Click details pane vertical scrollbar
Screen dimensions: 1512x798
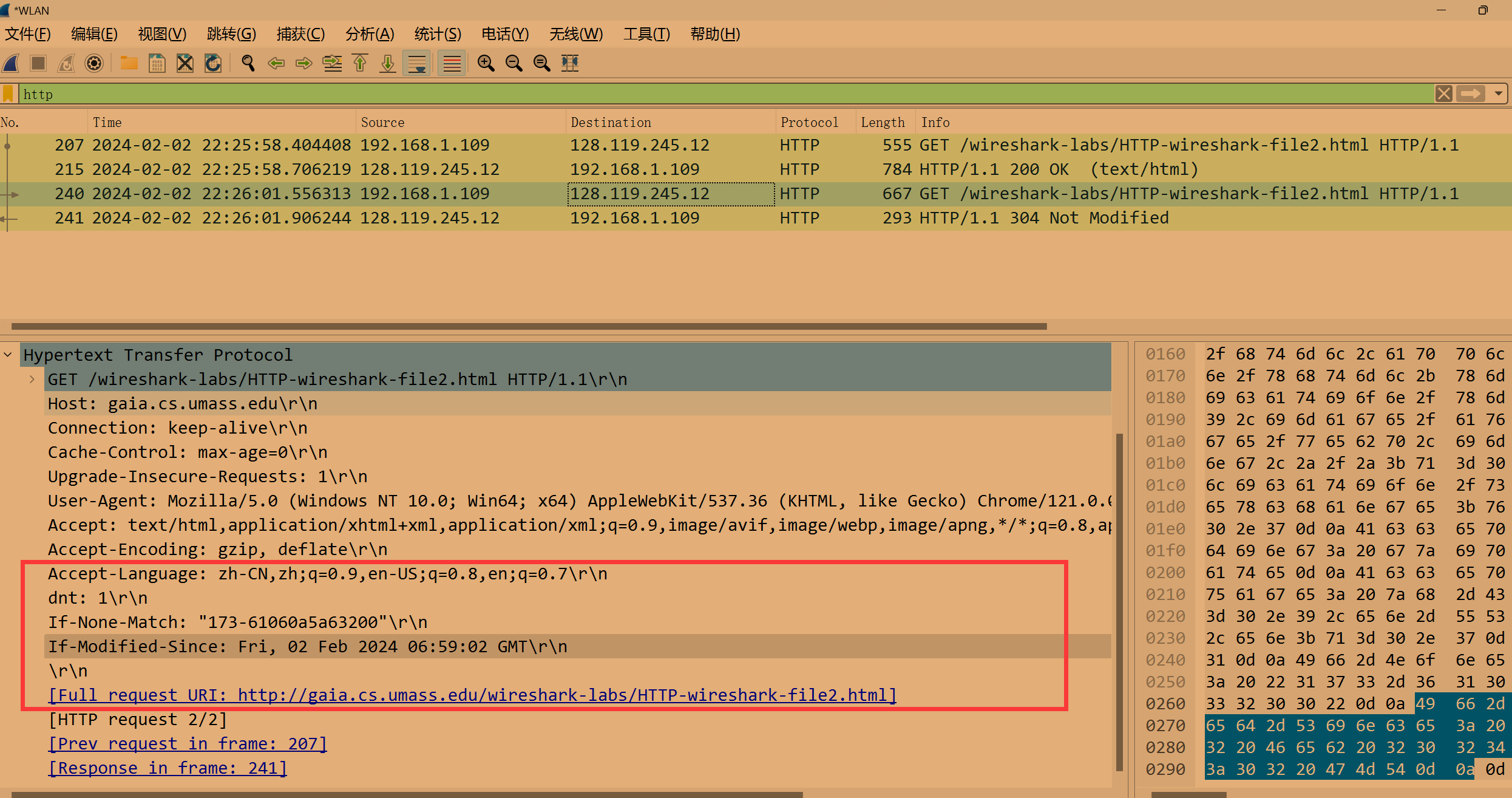point(1119,602)
